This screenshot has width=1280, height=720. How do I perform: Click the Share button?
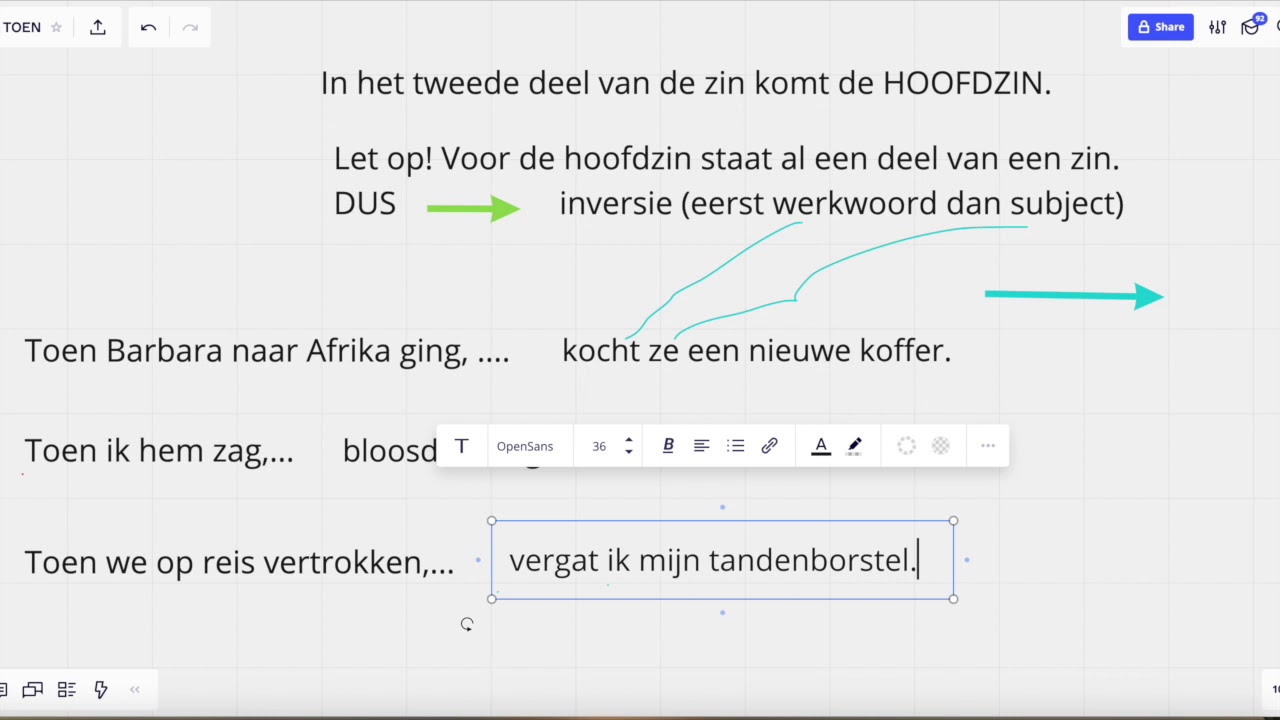(1160, 27)
